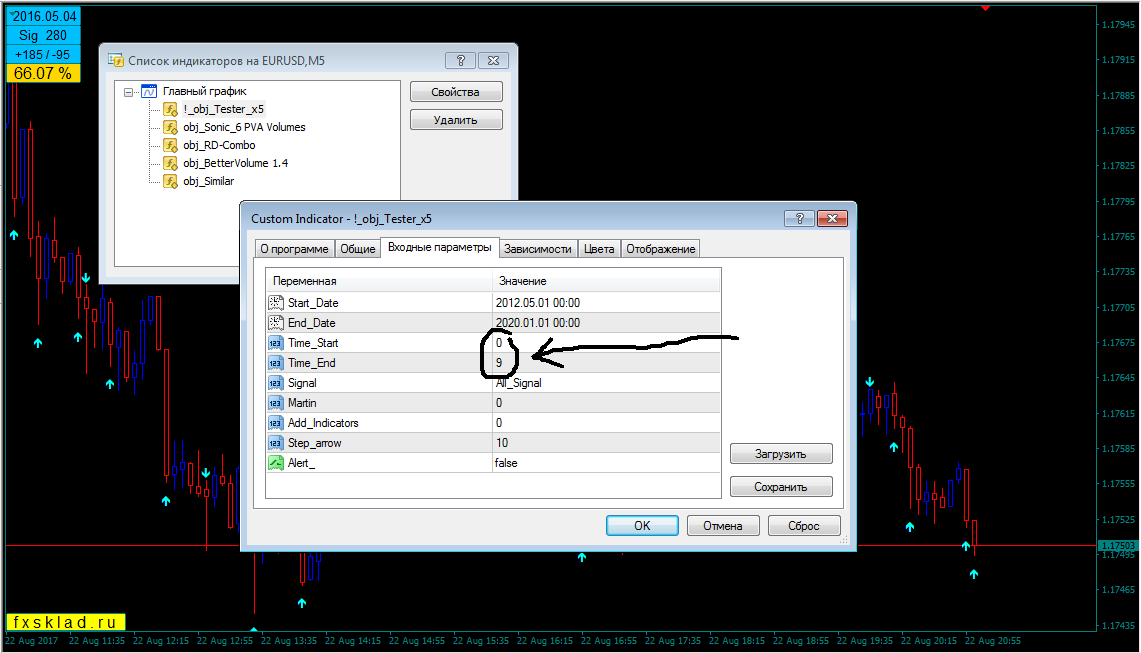Click the obj_BetterVolume 1.4 indicator icon

coord(170,163)
